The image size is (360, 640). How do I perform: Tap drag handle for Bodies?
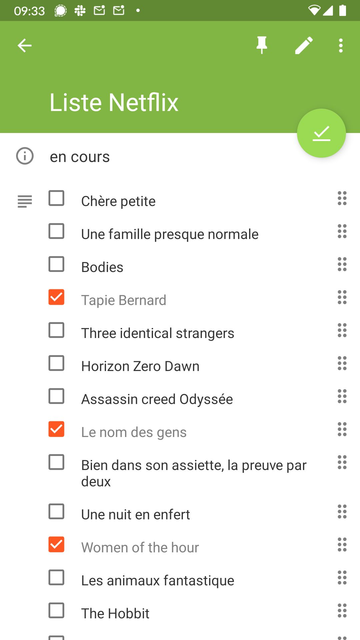(342, 264)
